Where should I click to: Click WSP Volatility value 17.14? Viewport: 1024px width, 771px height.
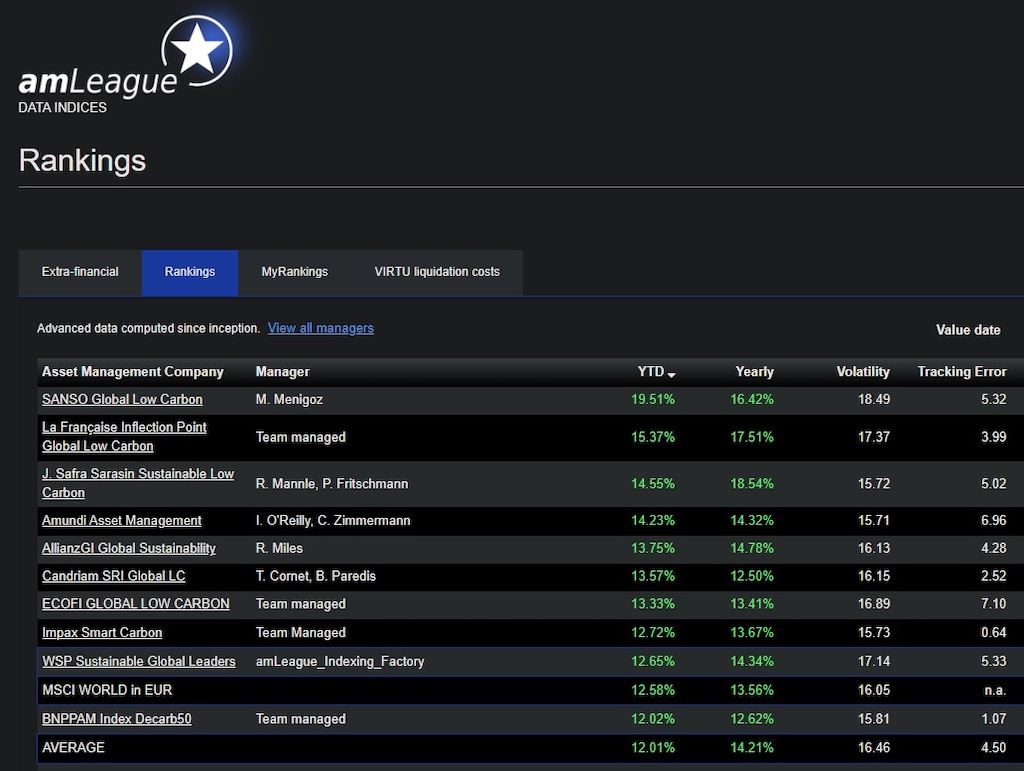pyautogui.click(x=874, y=661)
